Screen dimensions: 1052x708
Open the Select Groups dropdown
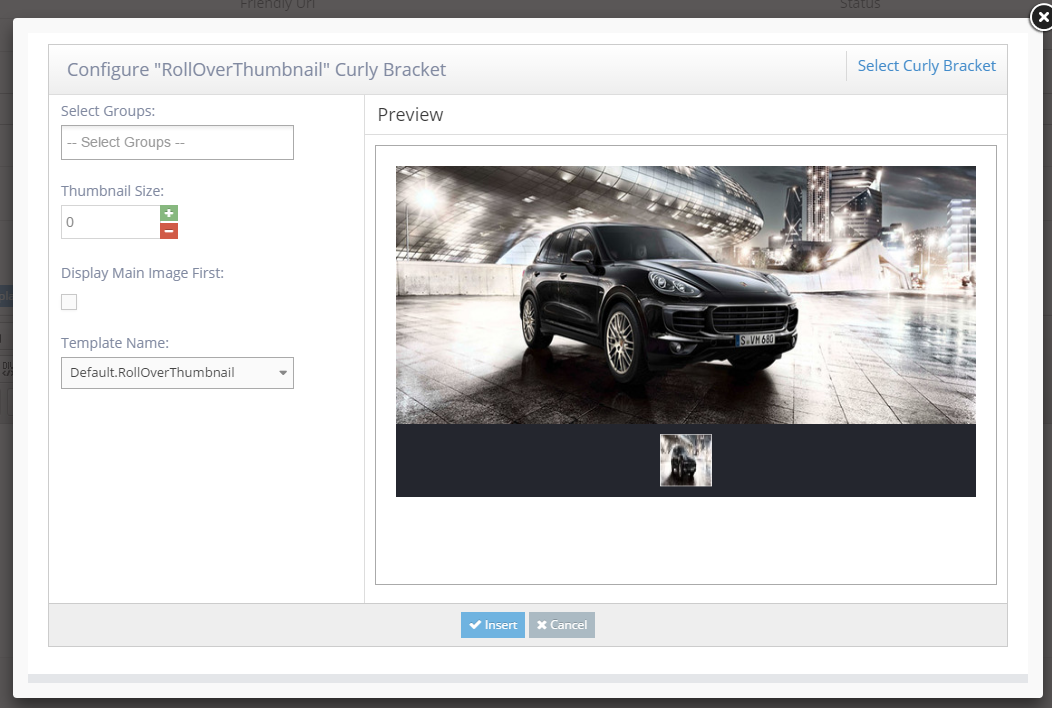[x=177, y=142]
